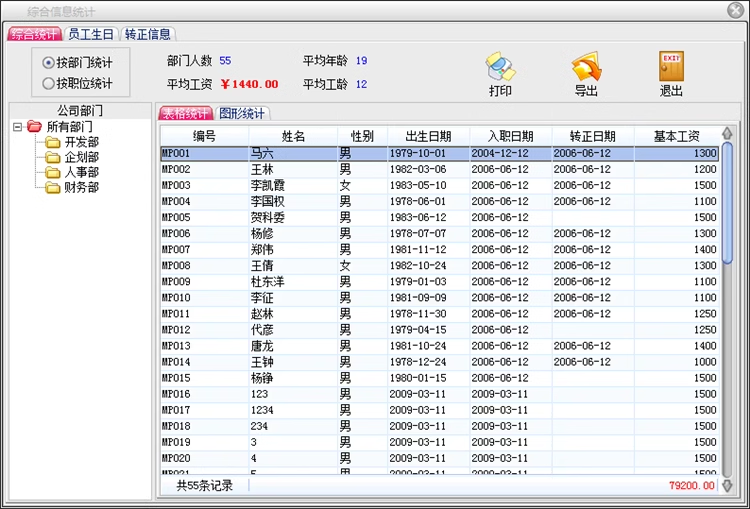Select row MP001 马六
Image resolution: width=750 pixels, height=509 pixels.
coord(440,154)
